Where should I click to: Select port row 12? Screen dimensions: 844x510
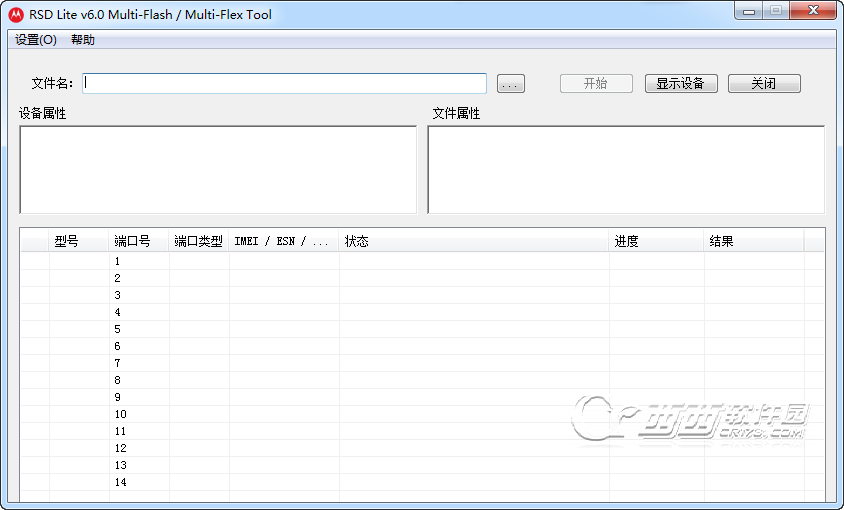tap(422, 448)
